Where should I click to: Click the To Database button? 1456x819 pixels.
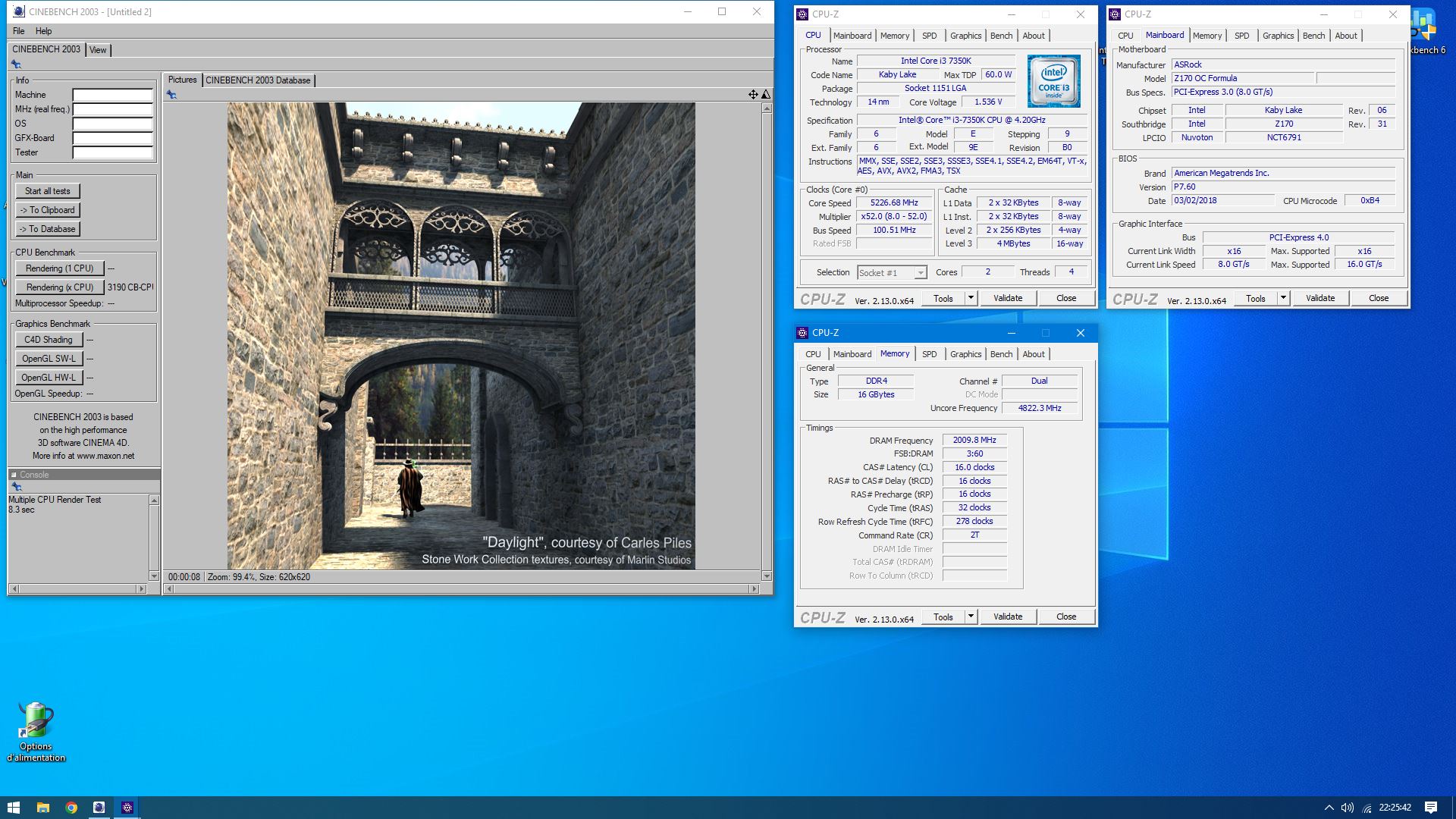(x=48, y=229)
